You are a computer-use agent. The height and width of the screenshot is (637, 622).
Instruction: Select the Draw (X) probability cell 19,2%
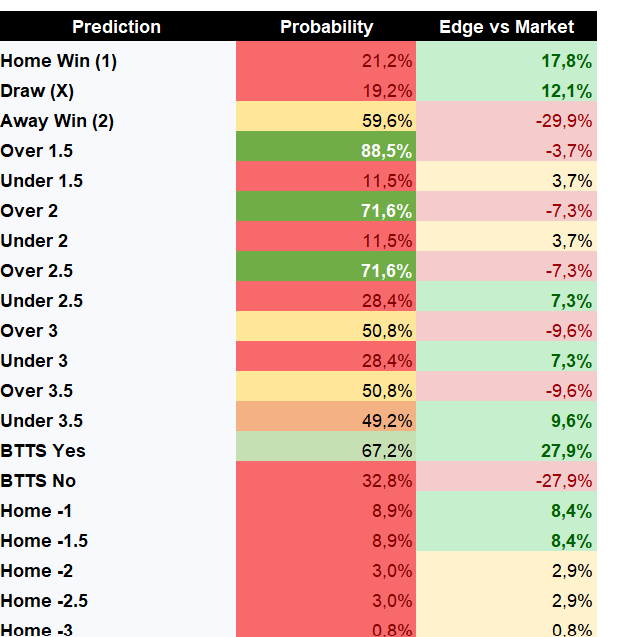[326, 91]
